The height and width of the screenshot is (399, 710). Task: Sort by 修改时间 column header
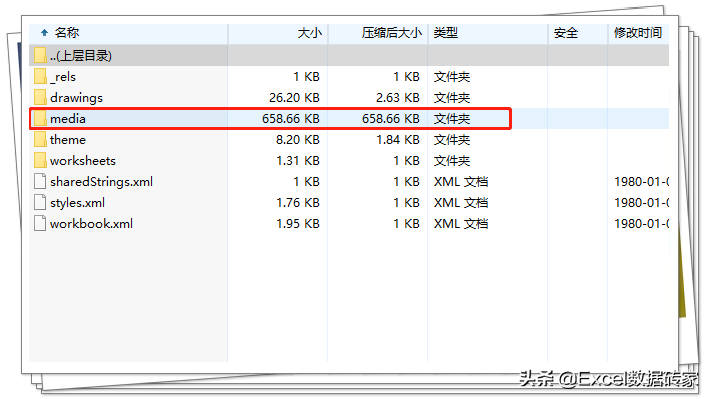(x=638, y=33)
